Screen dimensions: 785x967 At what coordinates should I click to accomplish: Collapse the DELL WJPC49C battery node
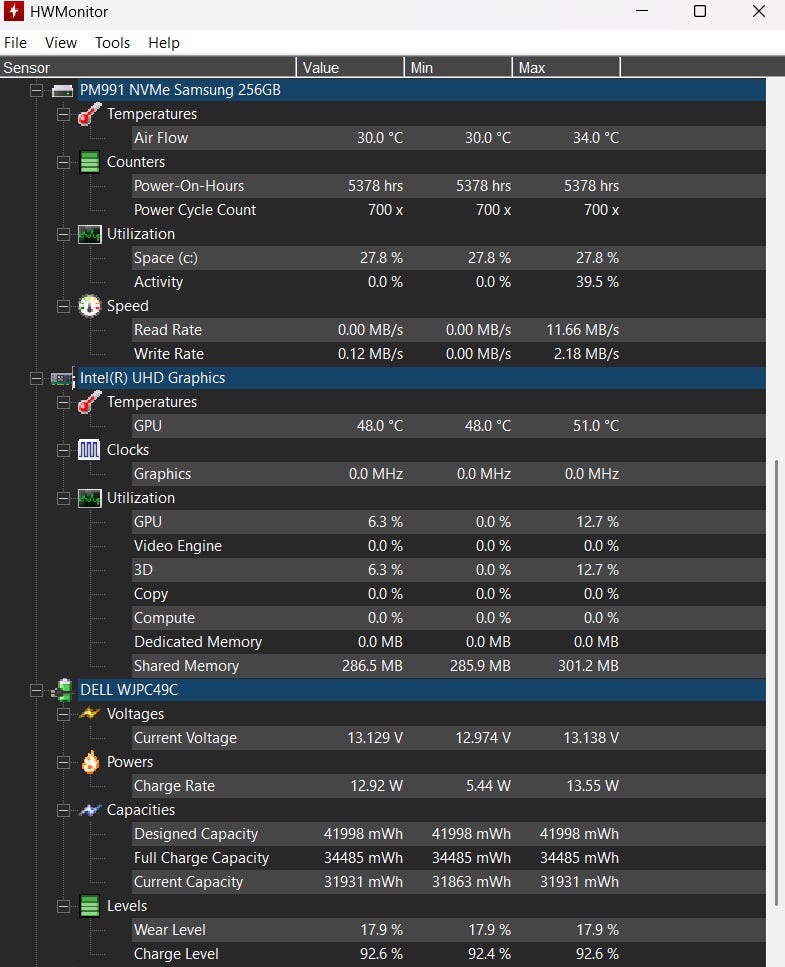pyautogui.click(x=37, y=690)
